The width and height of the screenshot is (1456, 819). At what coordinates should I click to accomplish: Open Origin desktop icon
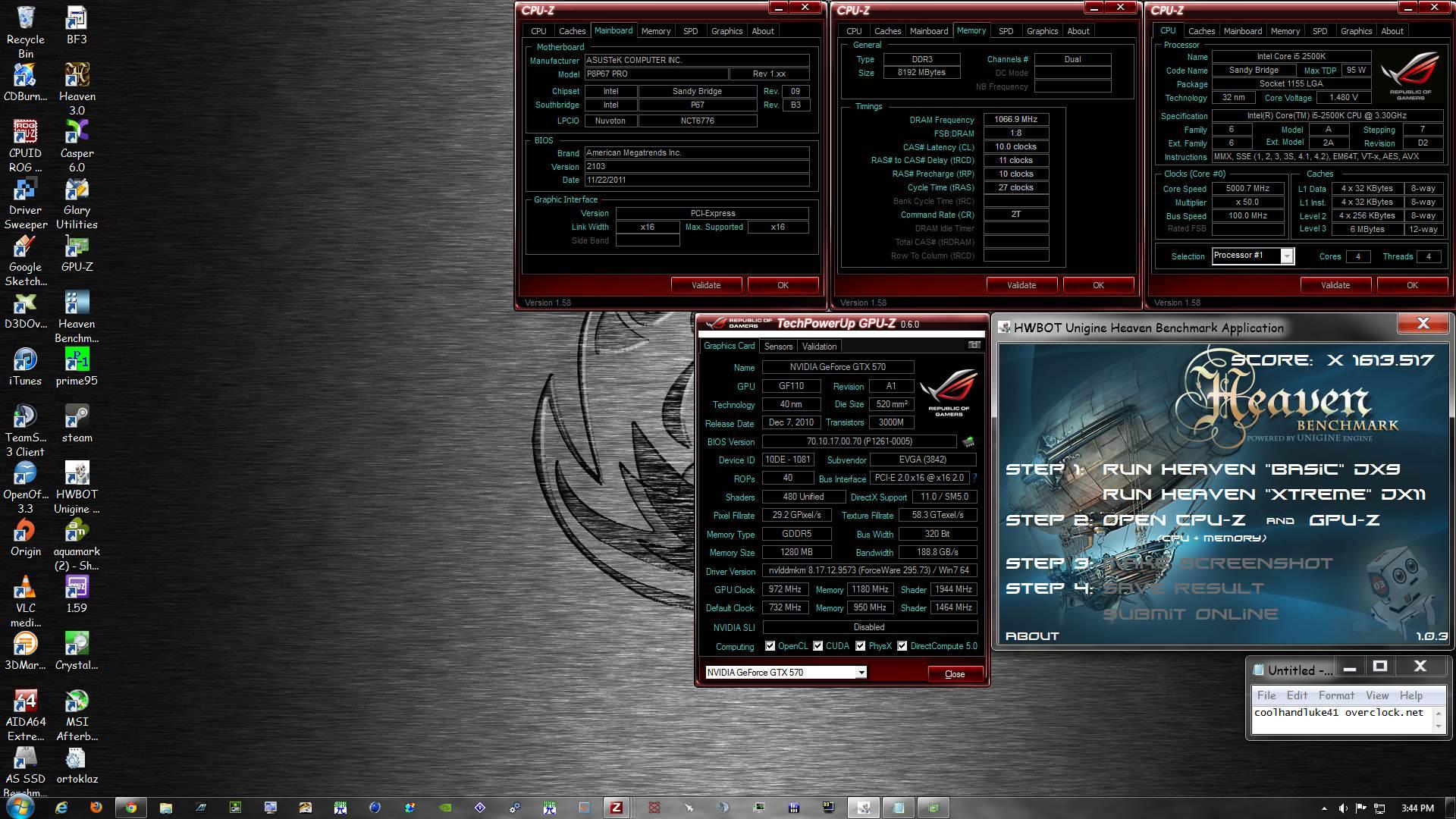click(25, 537)
